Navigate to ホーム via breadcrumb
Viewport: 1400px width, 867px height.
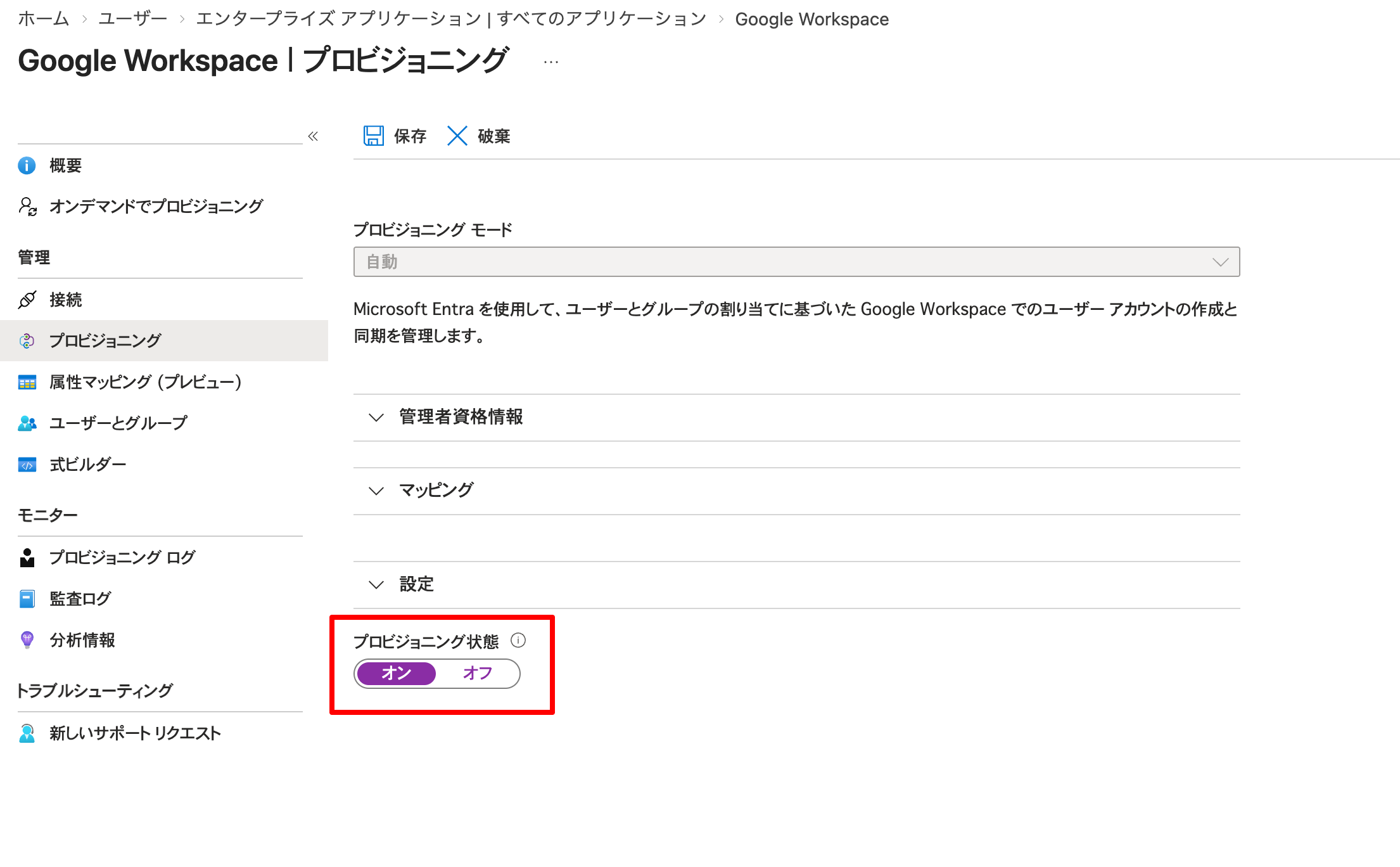(43, 19)
